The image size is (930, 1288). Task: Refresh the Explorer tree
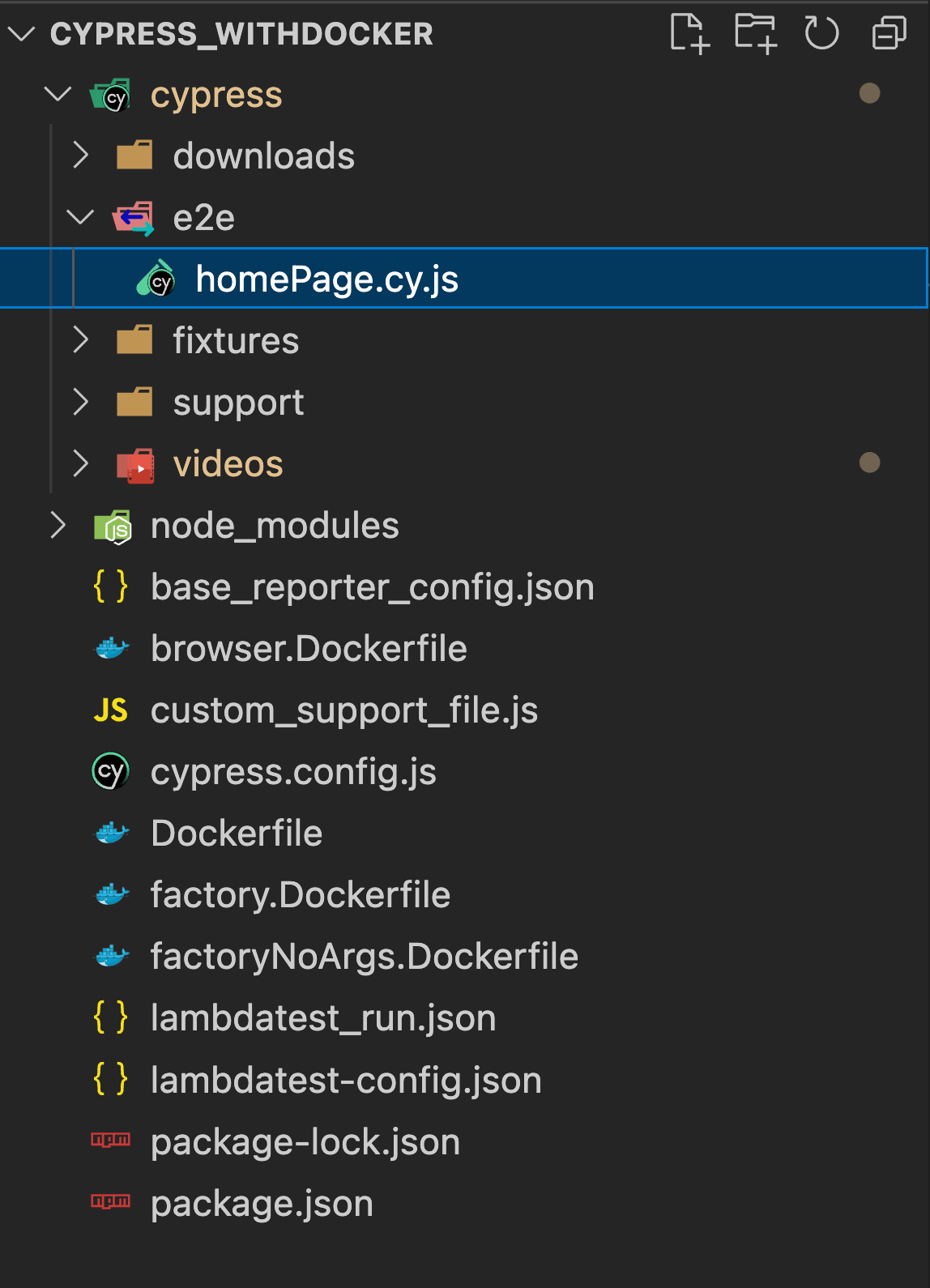point(821,34)
